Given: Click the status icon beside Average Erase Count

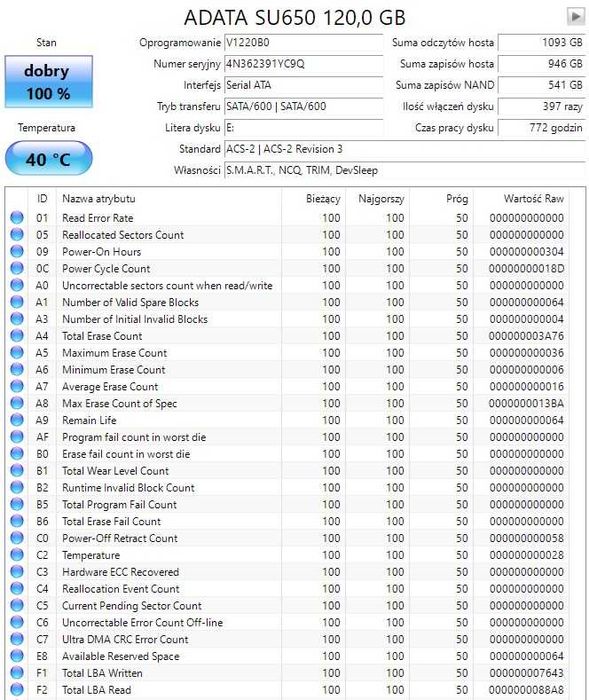Looking at the screenshot, I should (17, 386).
